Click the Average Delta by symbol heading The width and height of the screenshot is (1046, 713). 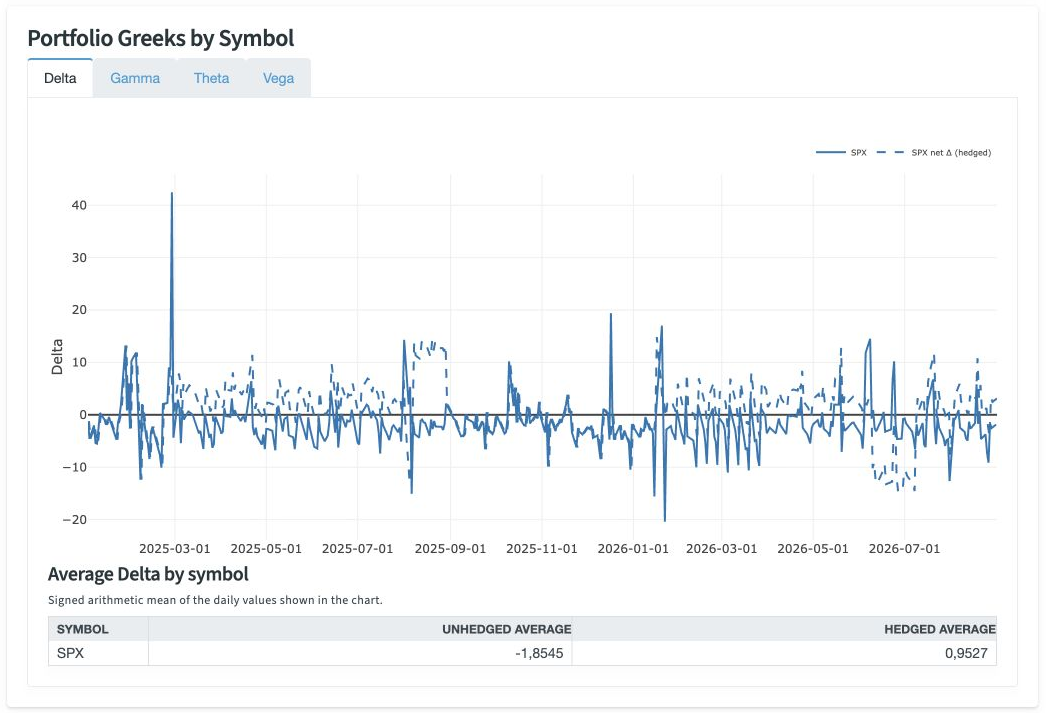coord(148,574)
